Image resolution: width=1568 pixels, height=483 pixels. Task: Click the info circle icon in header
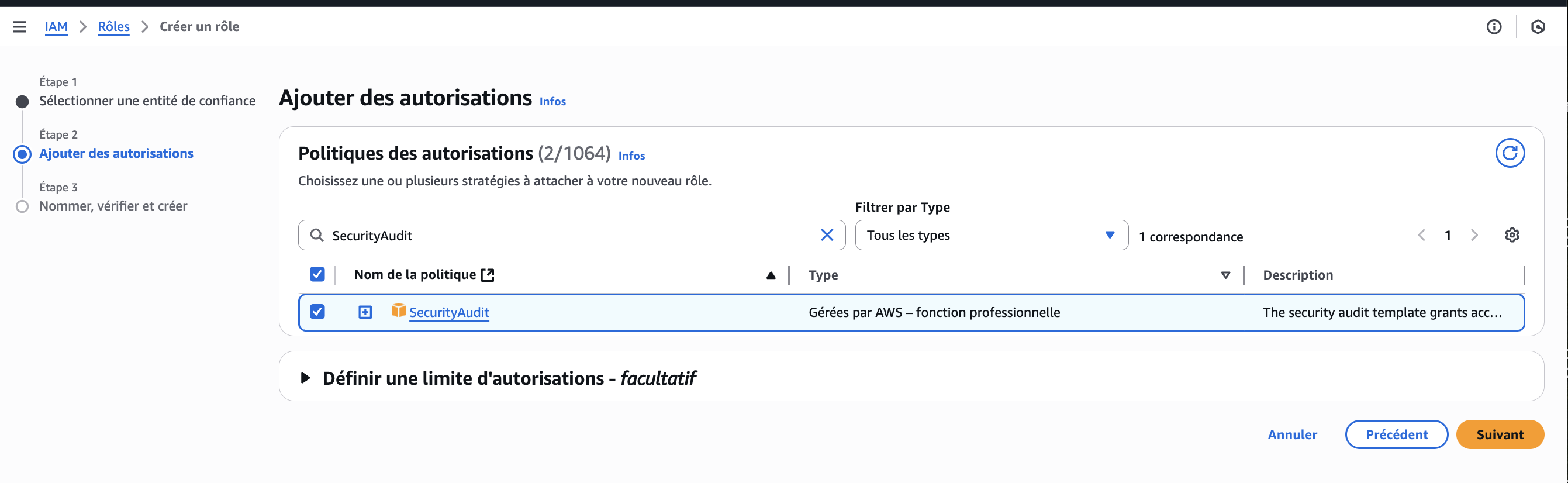pos(1493,27)
